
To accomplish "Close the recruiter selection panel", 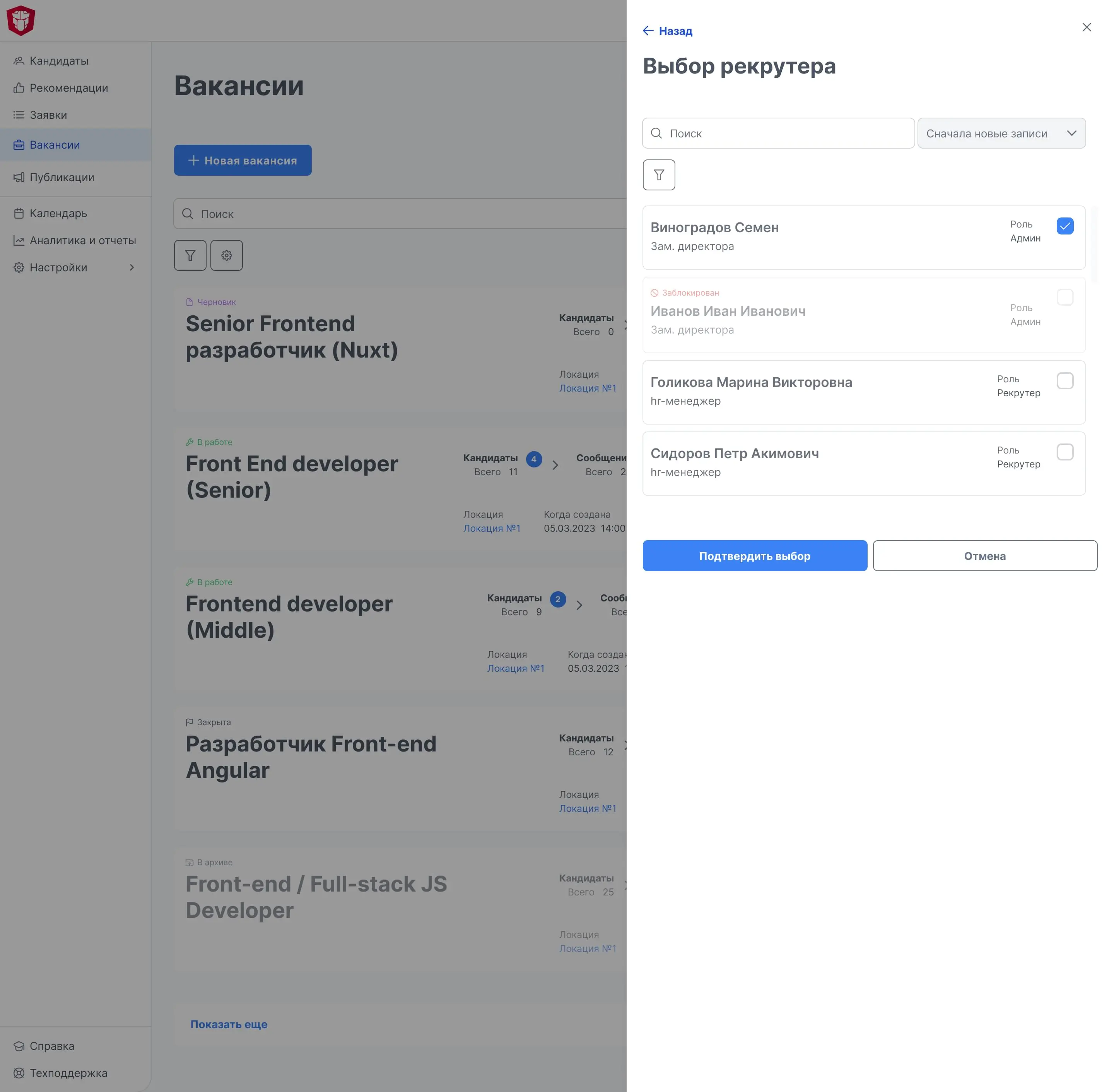I will point(1086,27).
